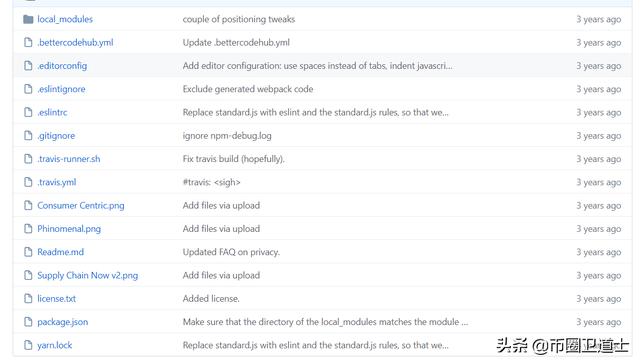Open the Phinomenal.png file
Screen dimensions: 640x364
tap(69, 229)
